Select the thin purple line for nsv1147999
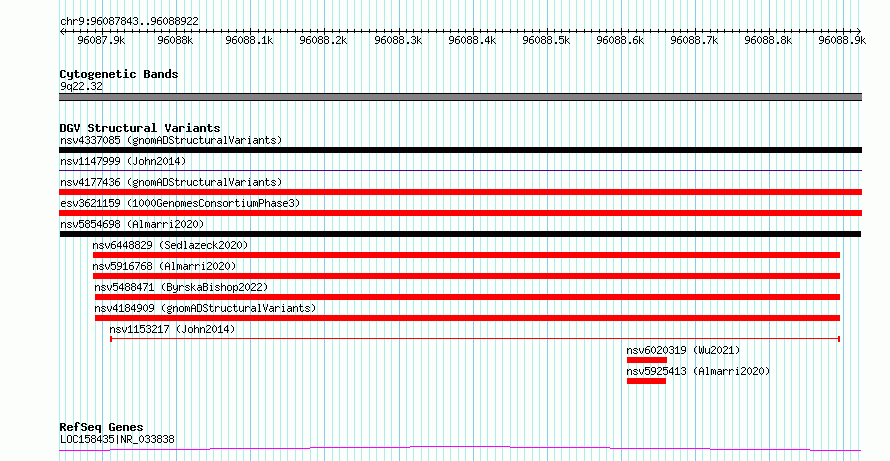This screenshot has width=890, height=461. [460, 170]
